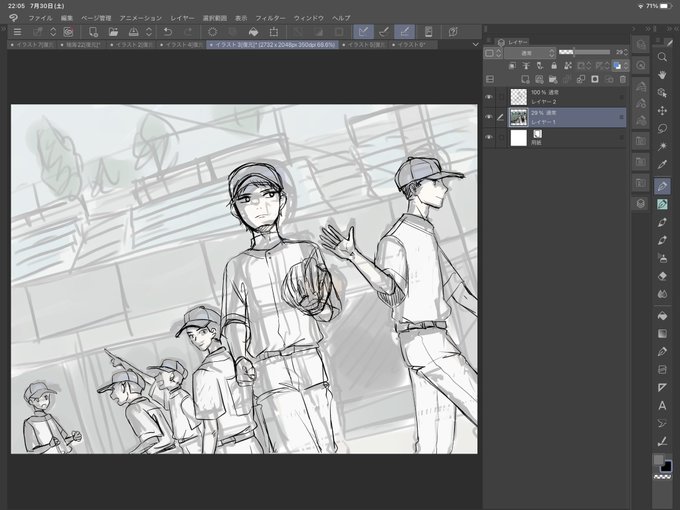The width and height of the screenshot is (680, 510).
Task: Select the Hand move tool
Action: (662, 75)
